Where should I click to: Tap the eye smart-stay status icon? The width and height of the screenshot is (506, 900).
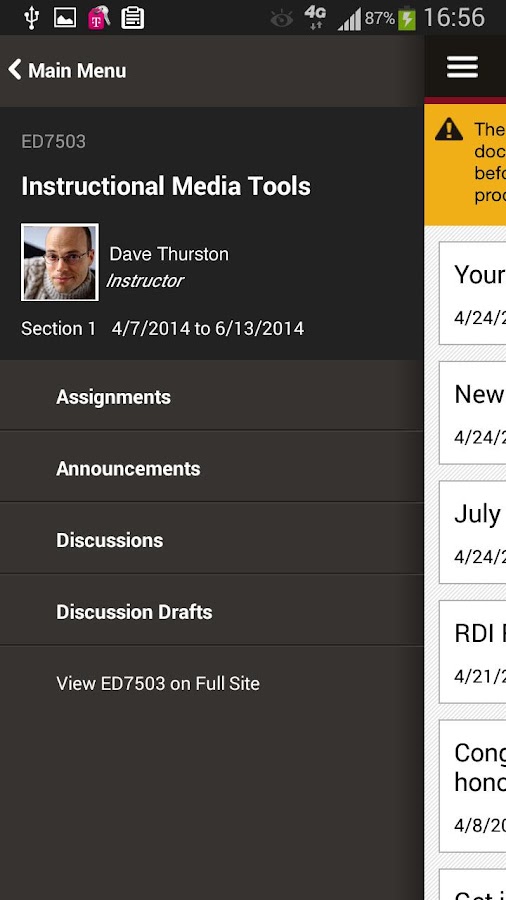point(282,20)
